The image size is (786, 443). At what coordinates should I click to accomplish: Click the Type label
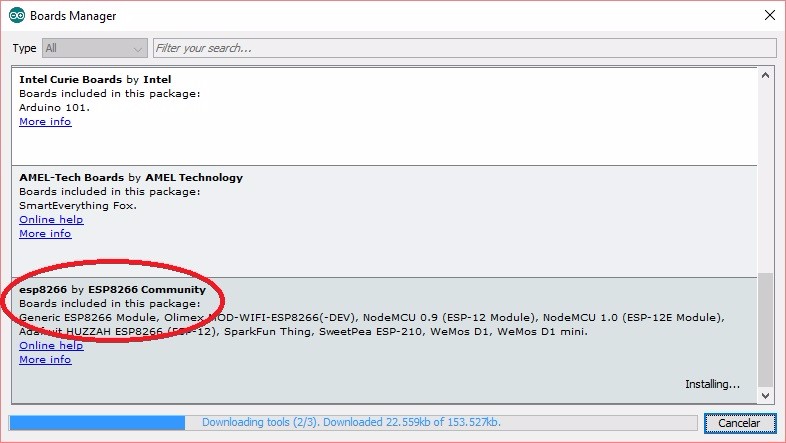click(x=24, y=49)
